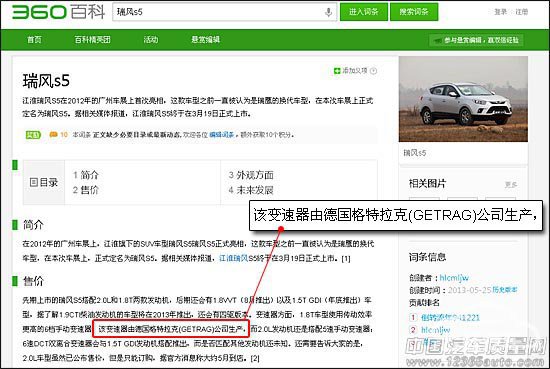Click the 添加义项 plus icon
The width and height of the screenshot is (550, 369).
click(x=337, y=71)
